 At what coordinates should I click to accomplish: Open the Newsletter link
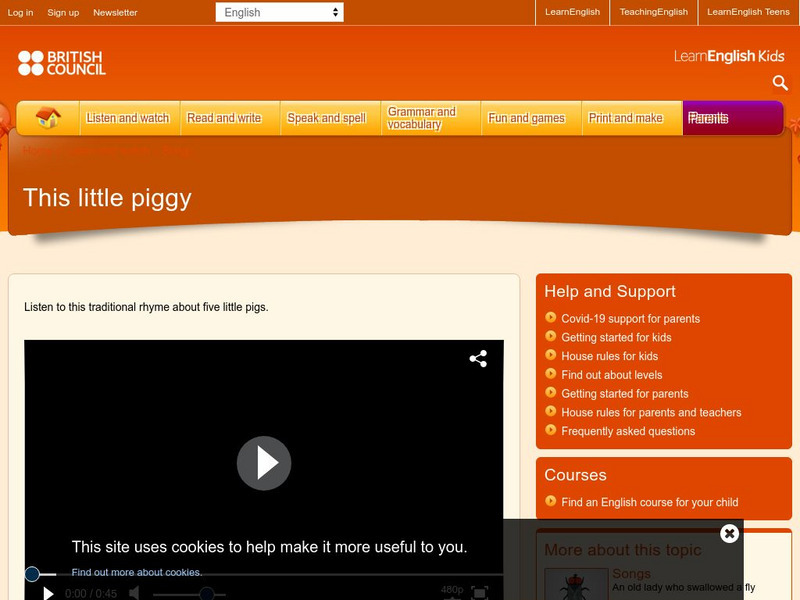tap(115, 13)
